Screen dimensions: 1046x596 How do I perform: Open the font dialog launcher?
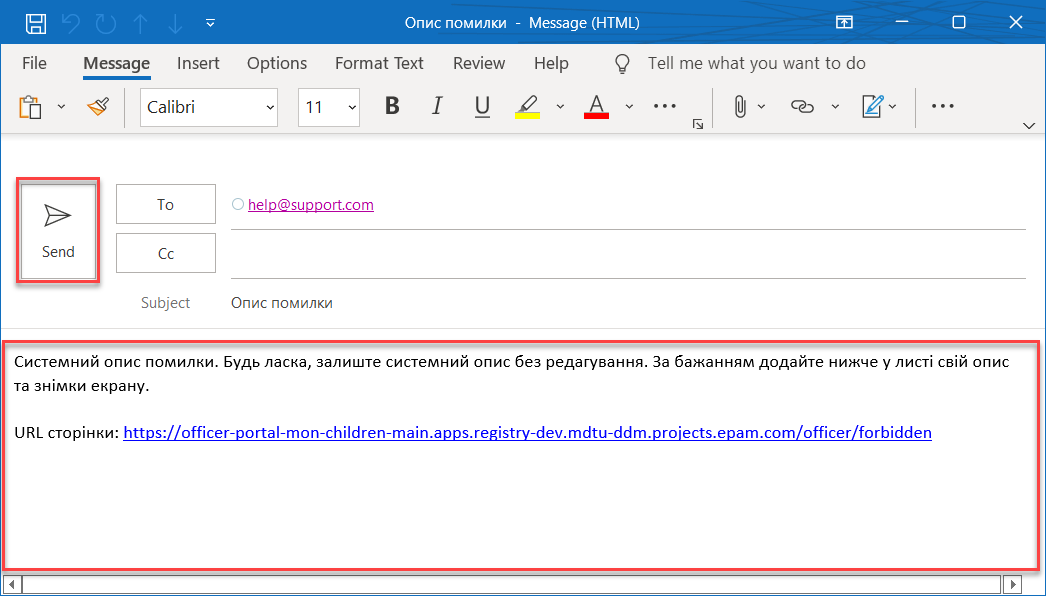(x=698, y=124)
